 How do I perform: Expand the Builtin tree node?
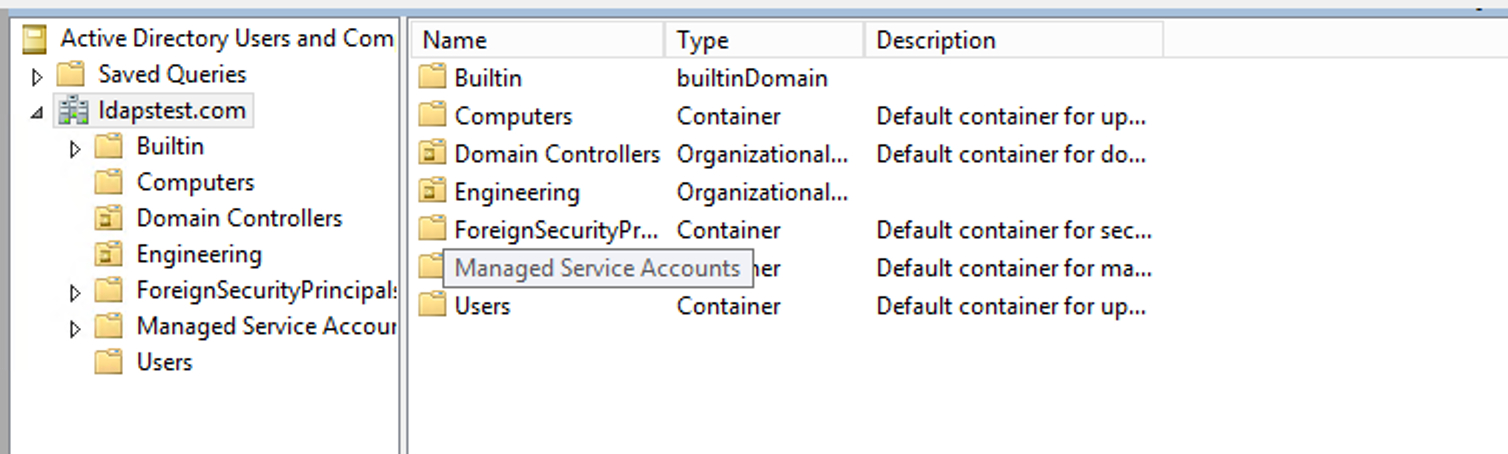pyautogui.click(x=75, y=149)
